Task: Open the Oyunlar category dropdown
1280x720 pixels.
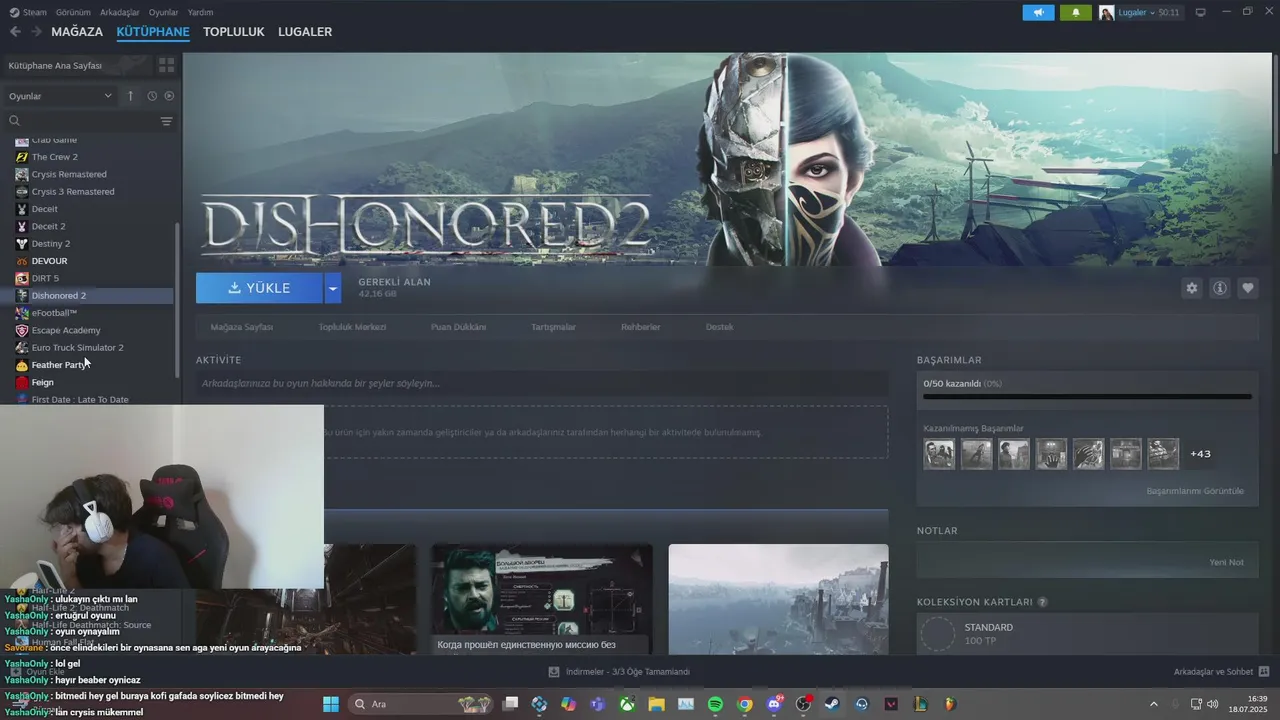Action: (60, 96)
